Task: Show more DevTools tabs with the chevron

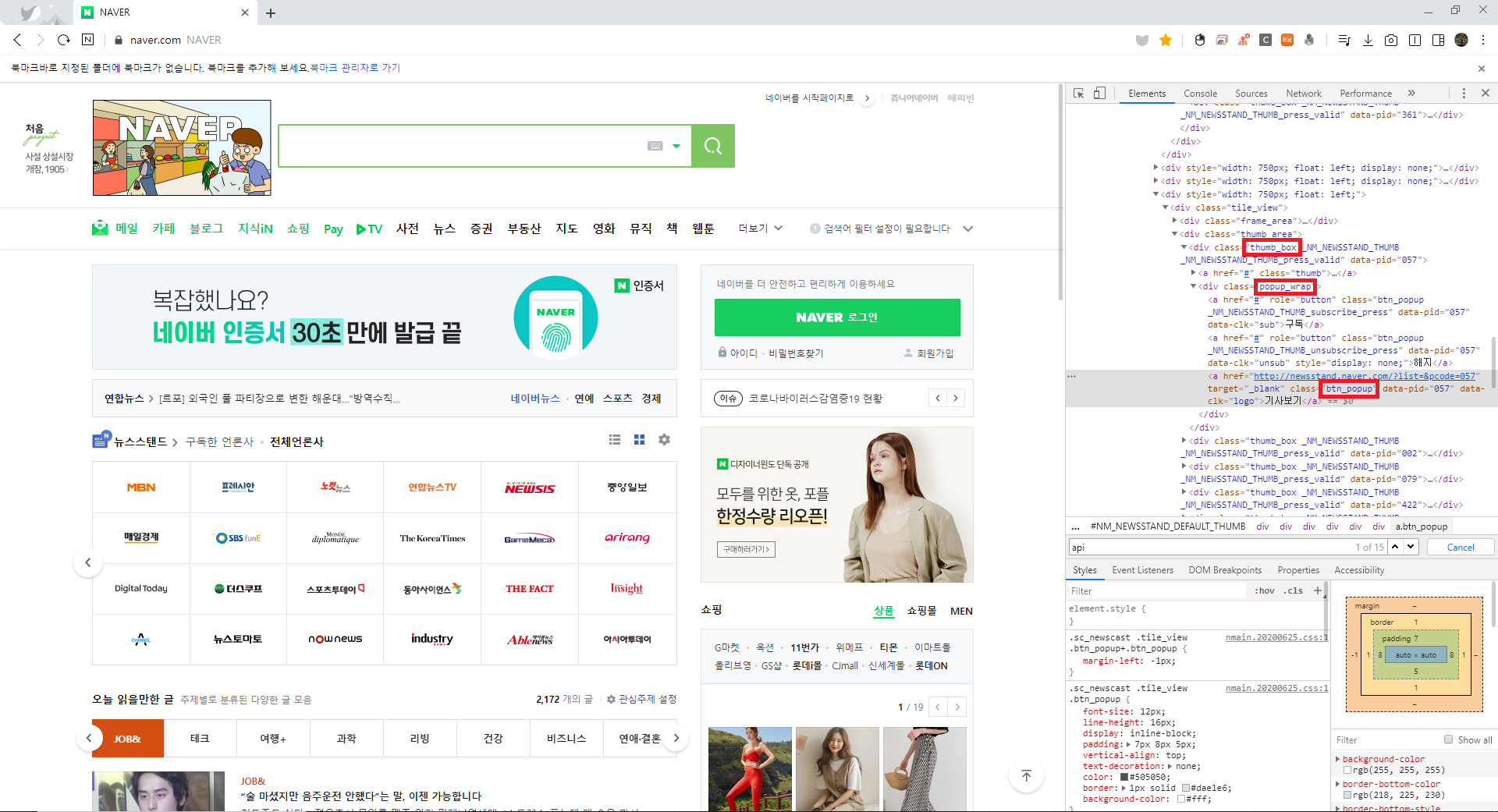Action: click(1411, 93)
